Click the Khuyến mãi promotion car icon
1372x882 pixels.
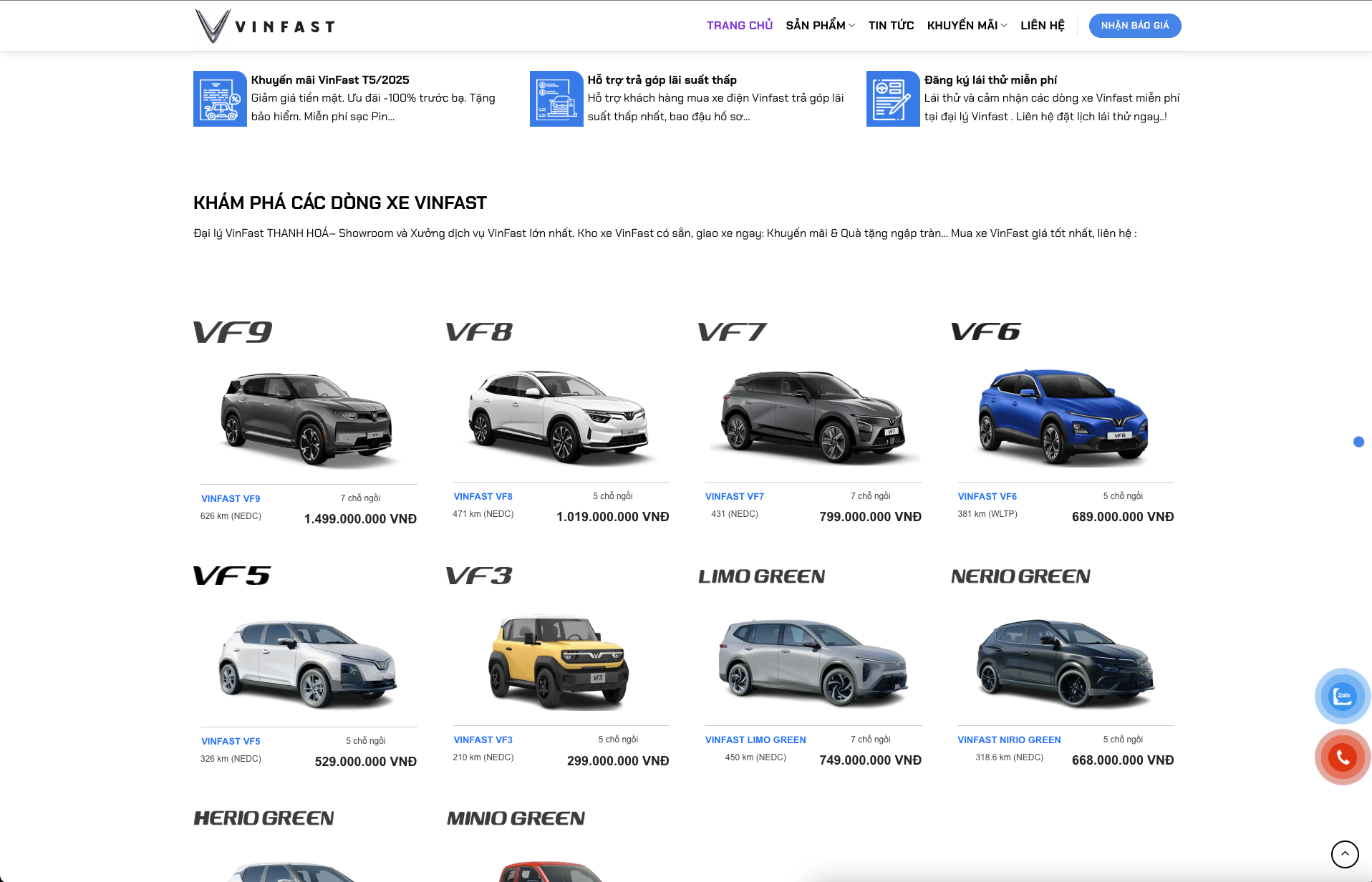pyautogui.click(x=220, y=99)
